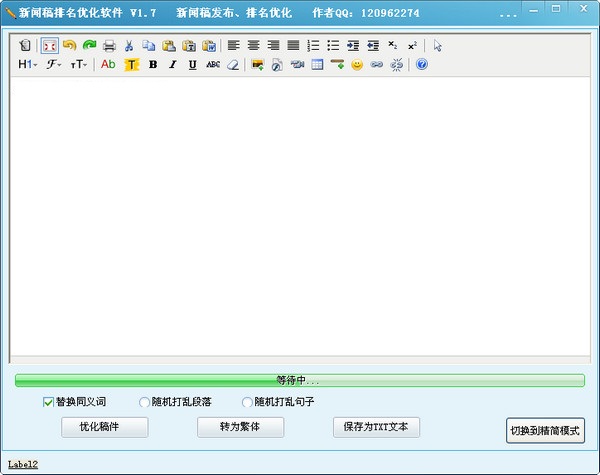Undo the last edit
This screenshot has height=475, width=600.
pyautogui.click(x=69, y=46)
